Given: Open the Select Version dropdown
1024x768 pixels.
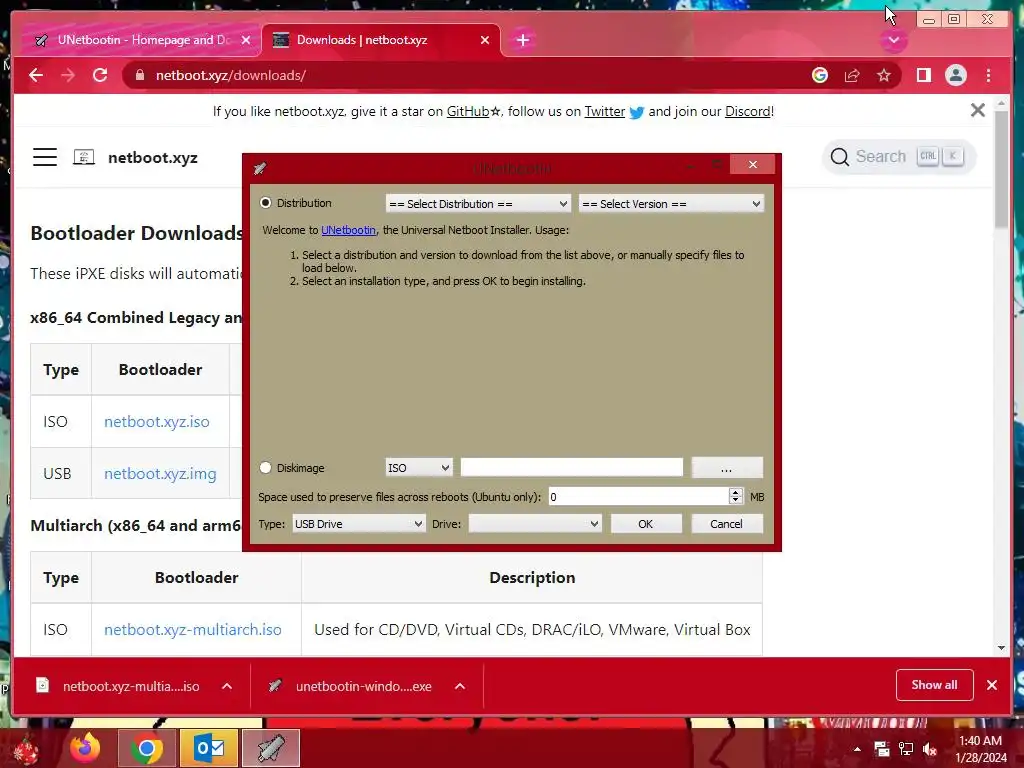Looking at the screenshot, I should coord(671,204).
